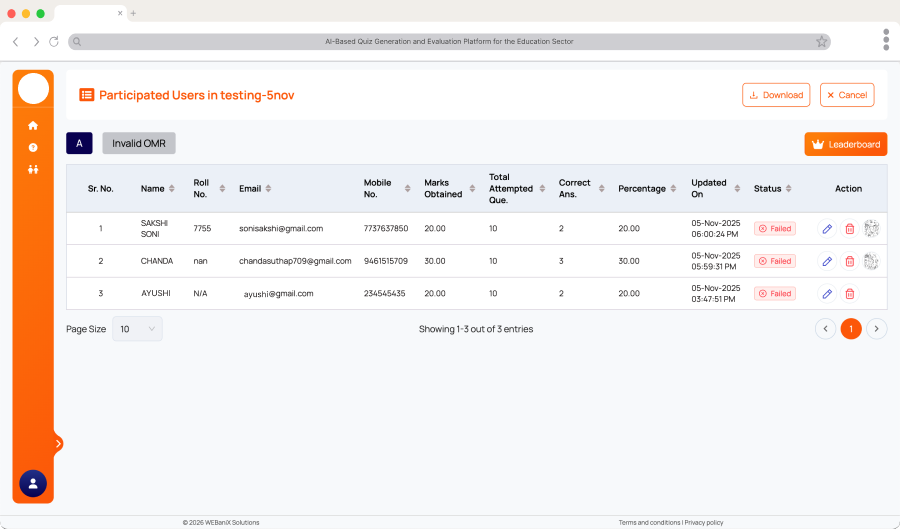Open the Page Size dropdown
Image resolution: width=900 pixels, height=529 pixels.
pos(137,329)
